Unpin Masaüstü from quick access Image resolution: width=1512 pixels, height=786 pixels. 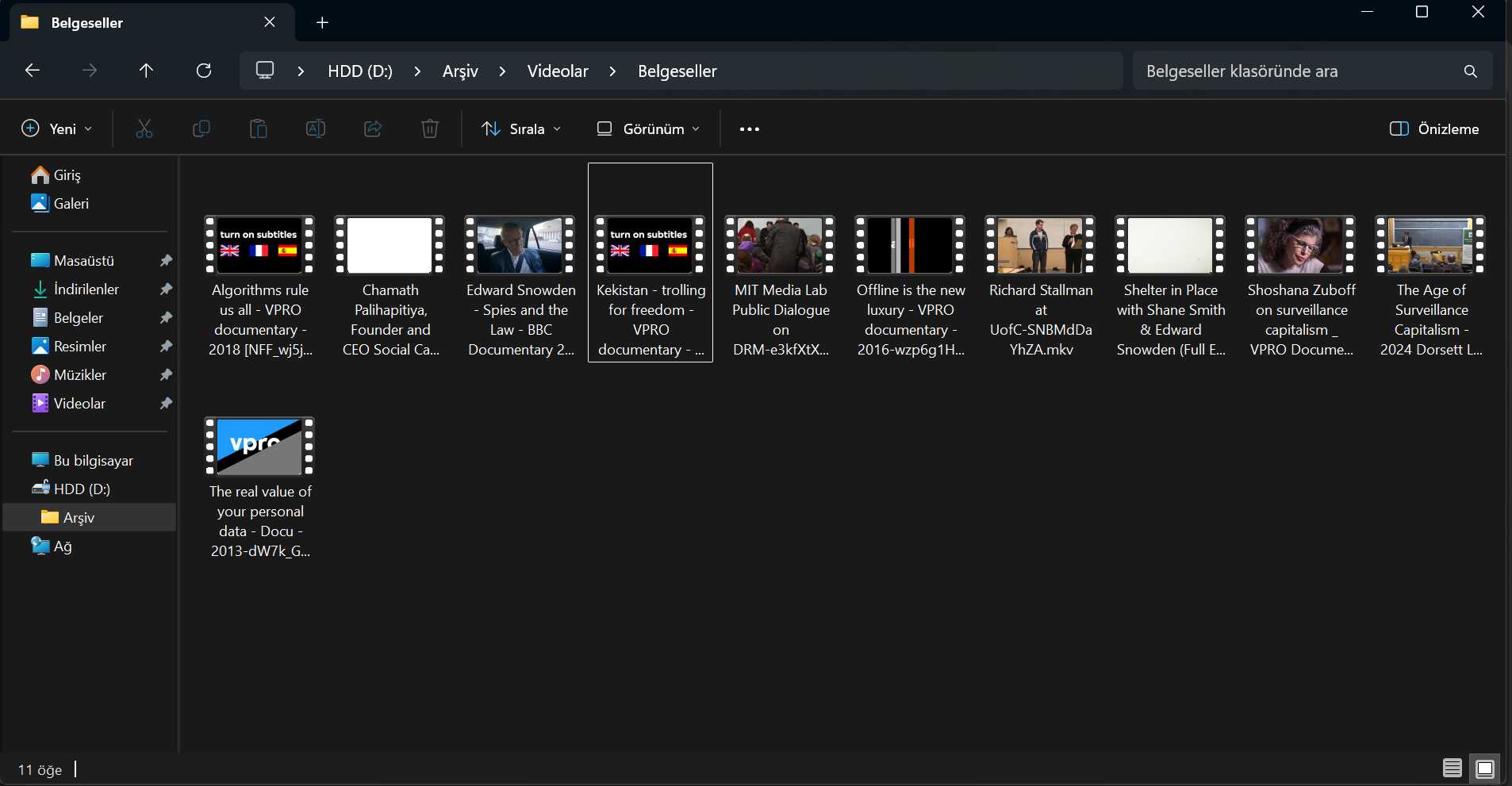click(166, 260)
